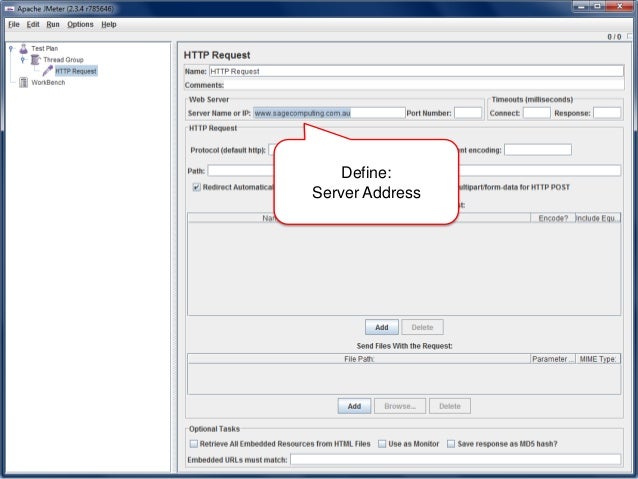Select HTTP Request in the tree
Viewport: 638px width, 479px height.
[x=76, y=71]
